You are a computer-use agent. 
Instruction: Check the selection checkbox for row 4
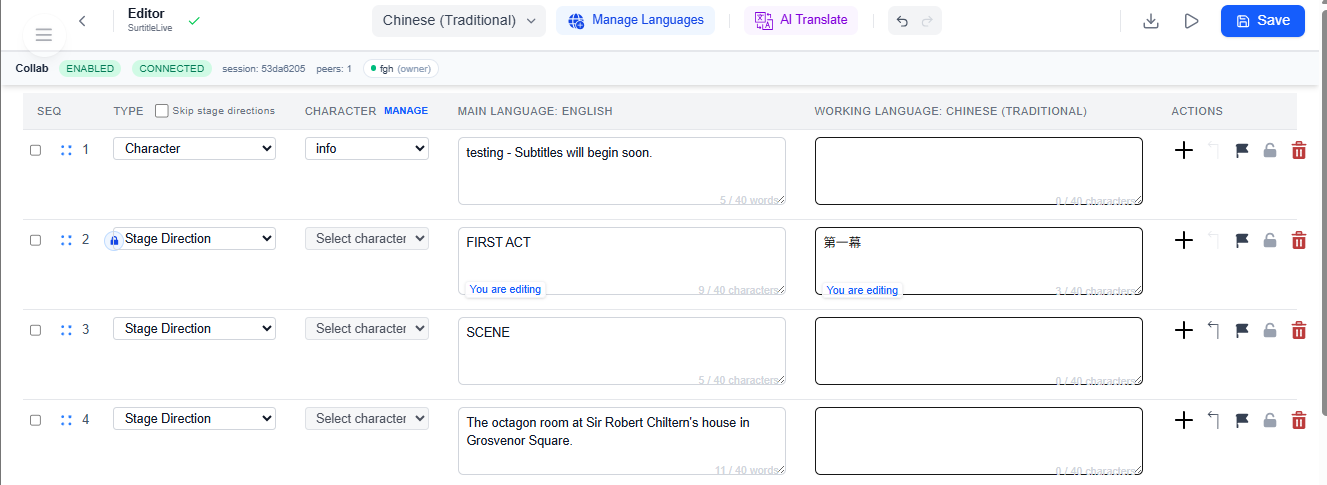36,420
